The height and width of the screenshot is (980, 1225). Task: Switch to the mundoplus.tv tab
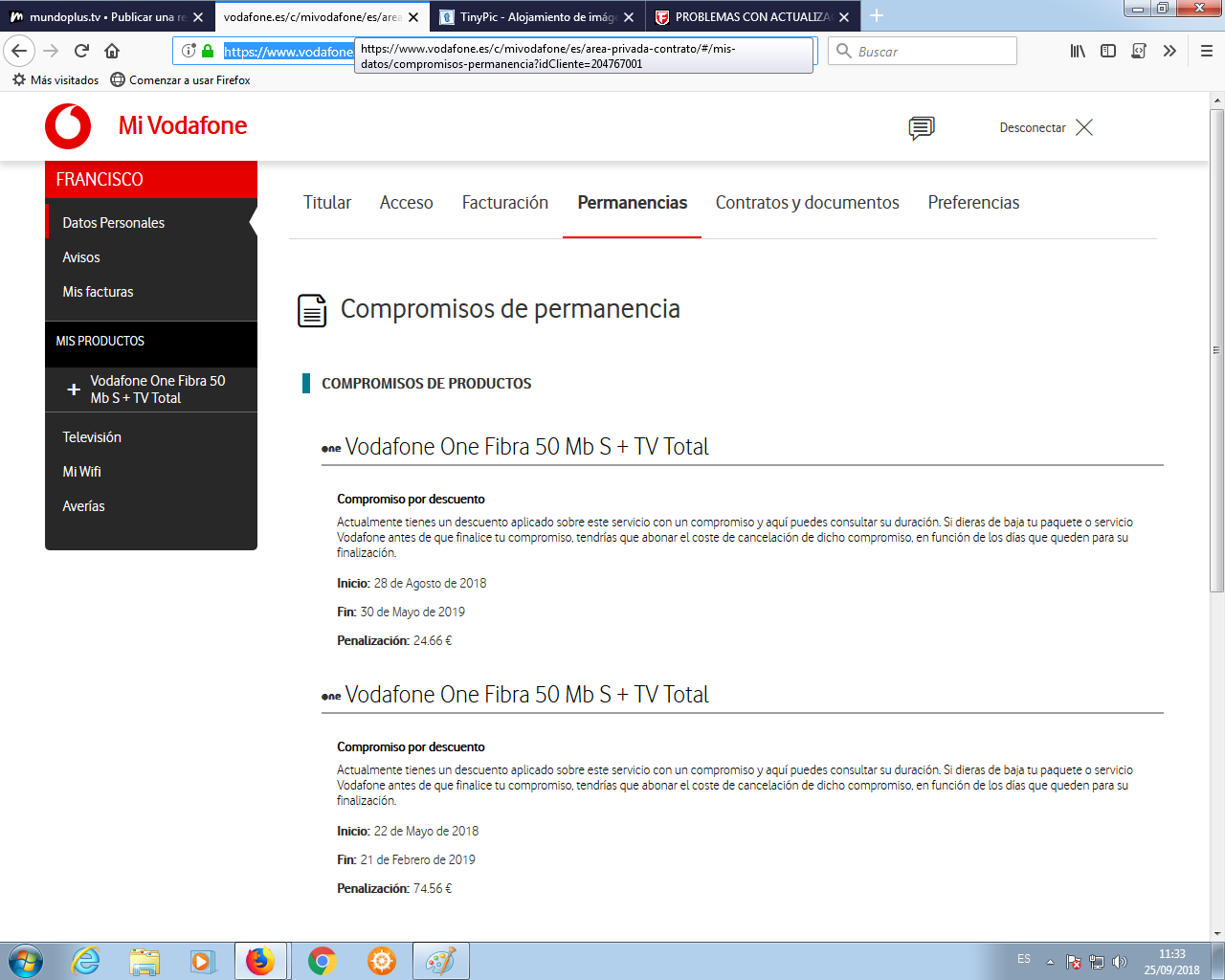106,16
